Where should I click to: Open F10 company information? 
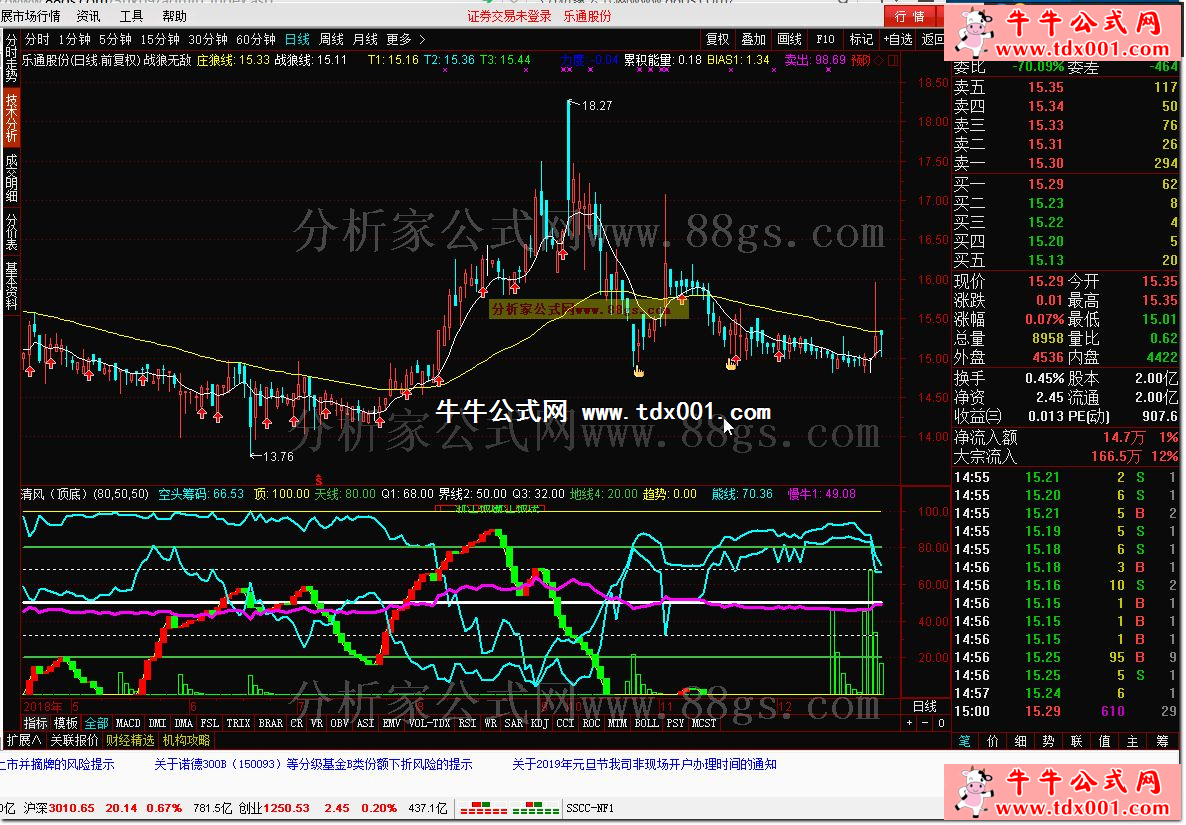tap(825, 39)
